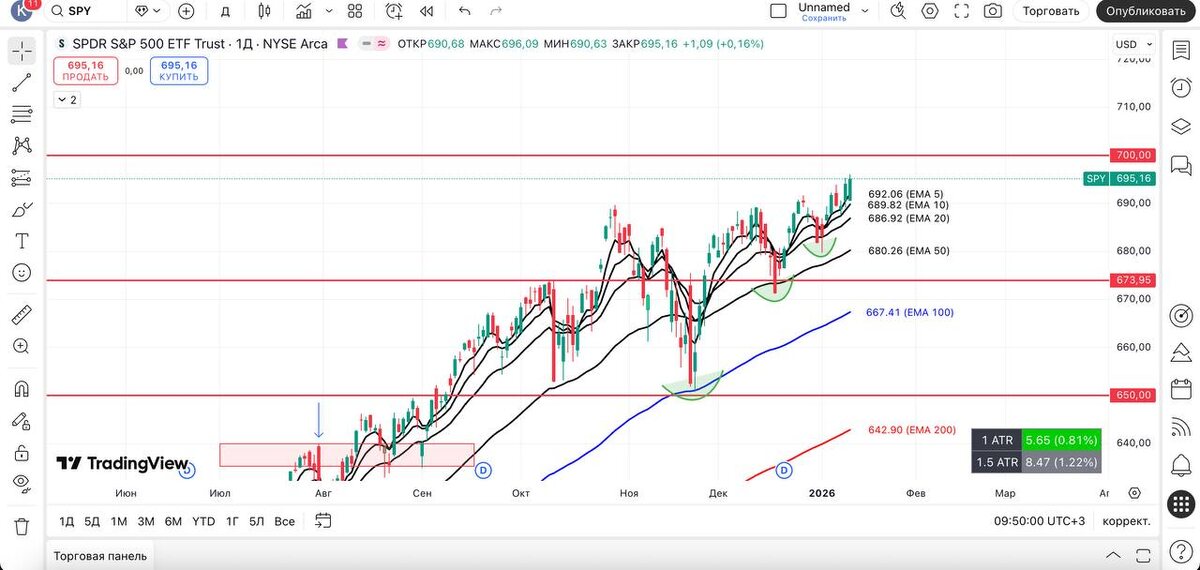Toggle hide all drawings eye icon
This screenshot has height=570, width=1200.
(x=22, y=483)
